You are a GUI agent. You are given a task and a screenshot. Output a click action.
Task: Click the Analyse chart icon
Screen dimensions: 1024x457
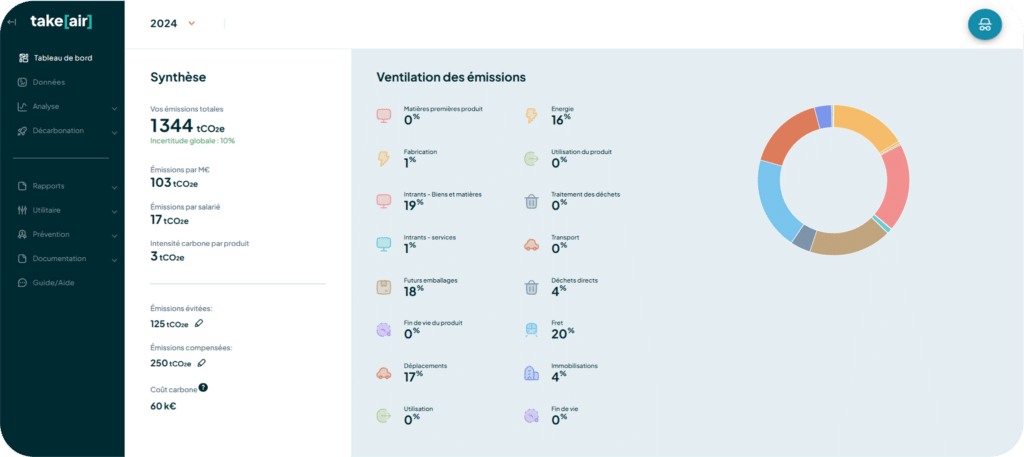22,106
